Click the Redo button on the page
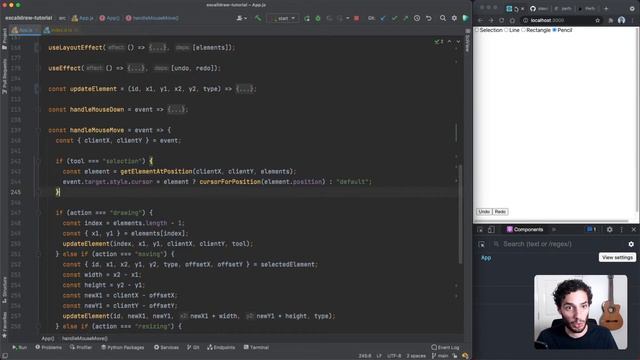Image resolution: width=640 pixels, height=360 pixels. tap(500, 212)
